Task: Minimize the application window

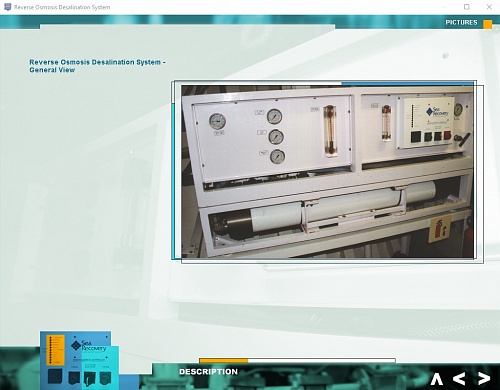Action: (445, 7)
